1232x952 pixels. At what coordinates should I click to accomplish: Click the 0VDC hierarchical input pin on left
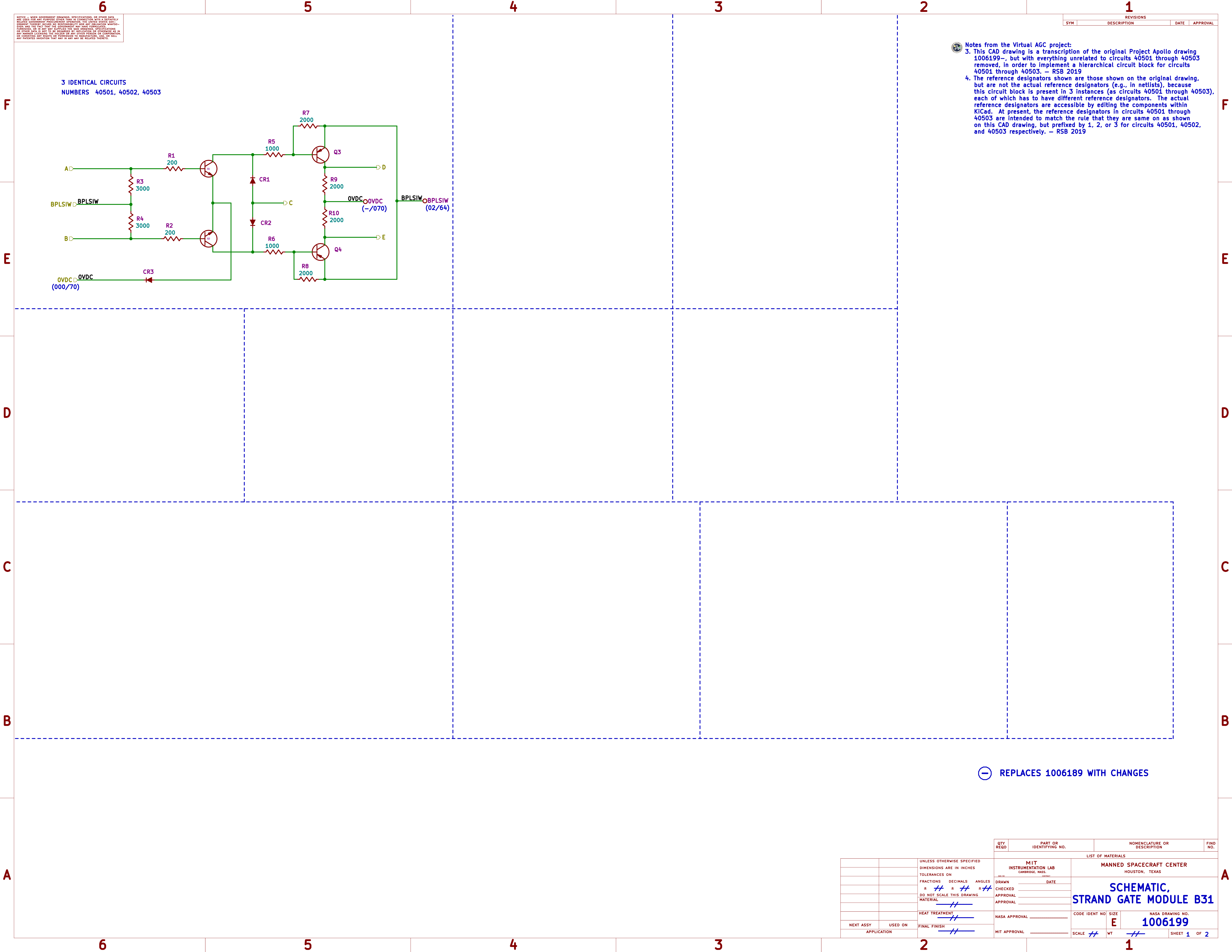(x=76, y=280)
